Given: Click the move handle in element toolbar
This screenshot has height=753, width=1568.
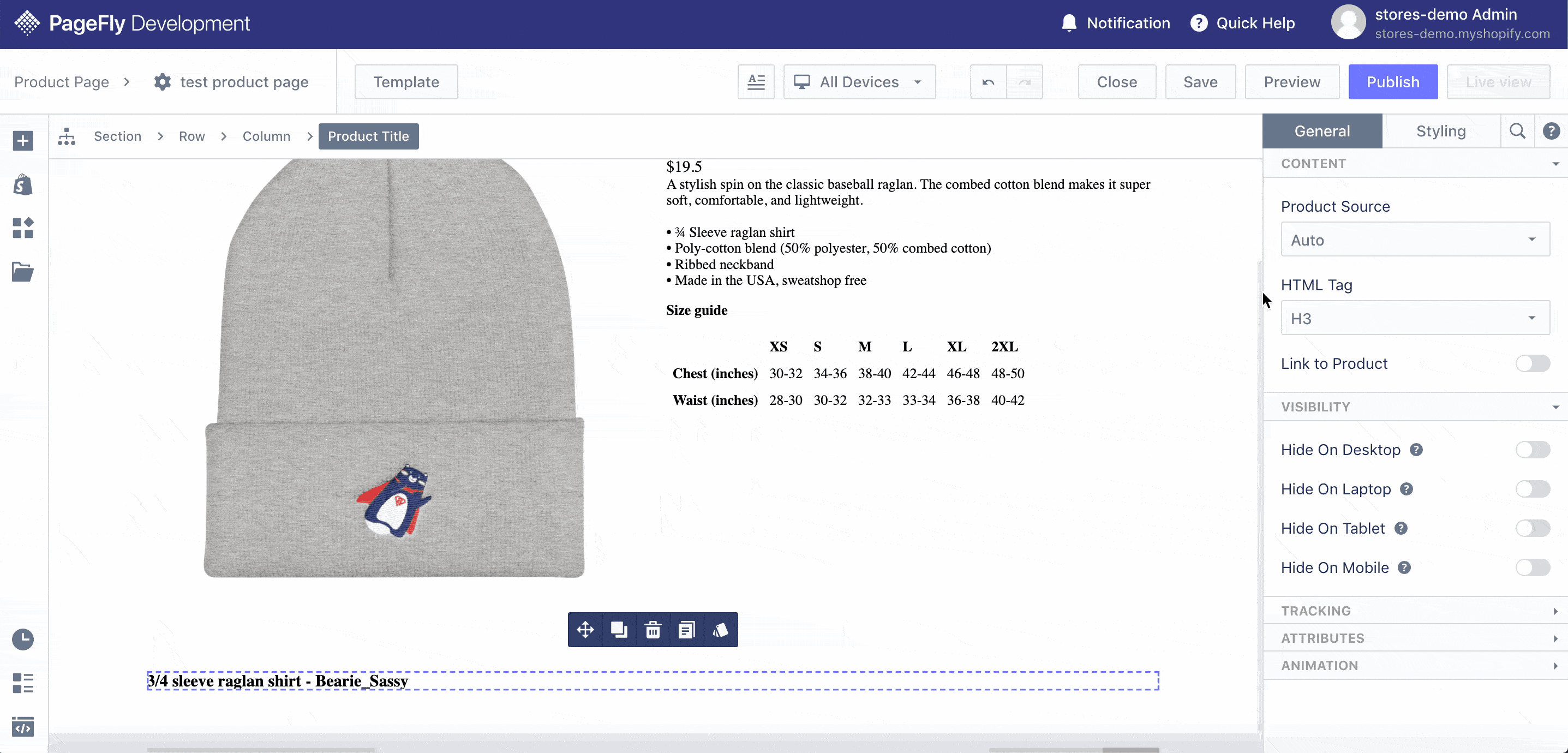Looking at the screenshot, I should pyautogui.click(x=585, y=630).
